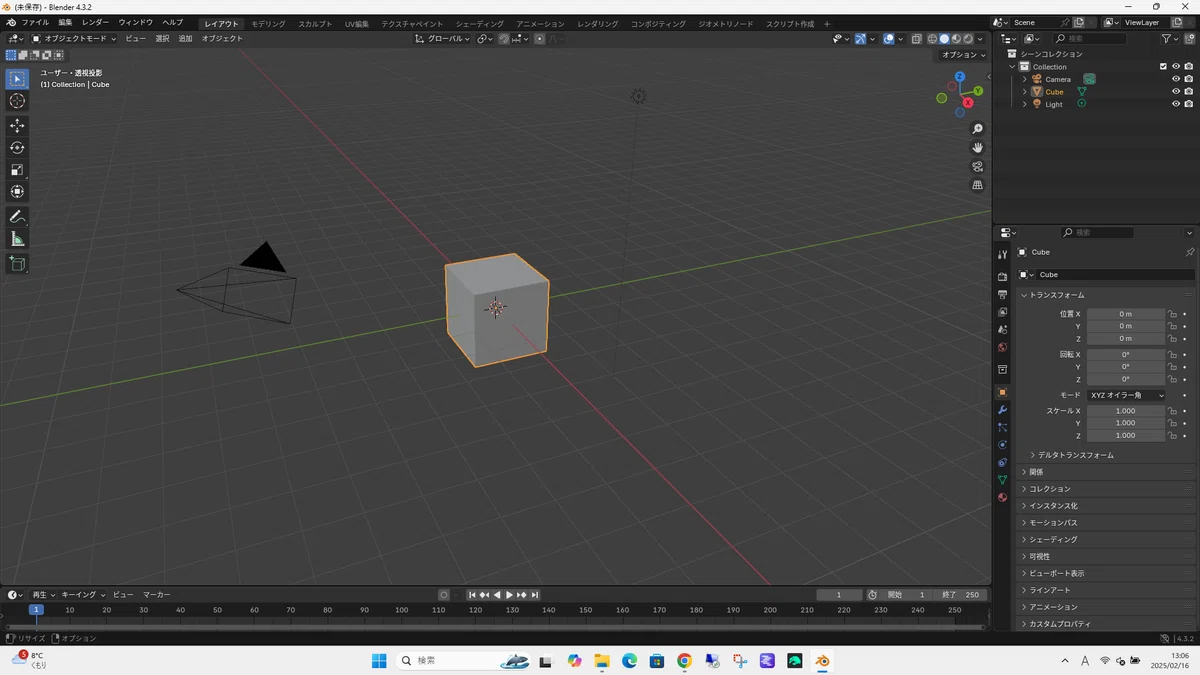Open the Material properties tab
Screen dimensions: 1200x675
pyautogui.click(x=1002, y=497)
